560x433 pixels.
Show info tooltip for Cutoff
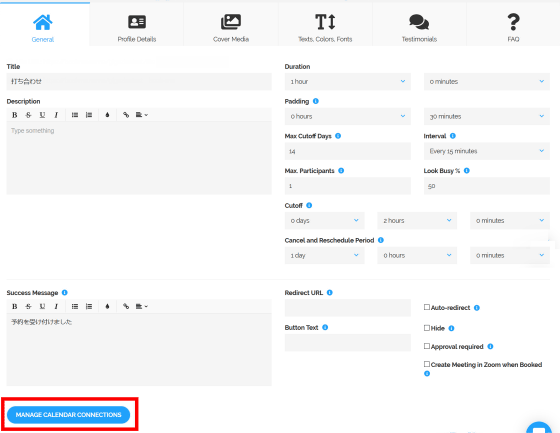[x=309, y=205]
